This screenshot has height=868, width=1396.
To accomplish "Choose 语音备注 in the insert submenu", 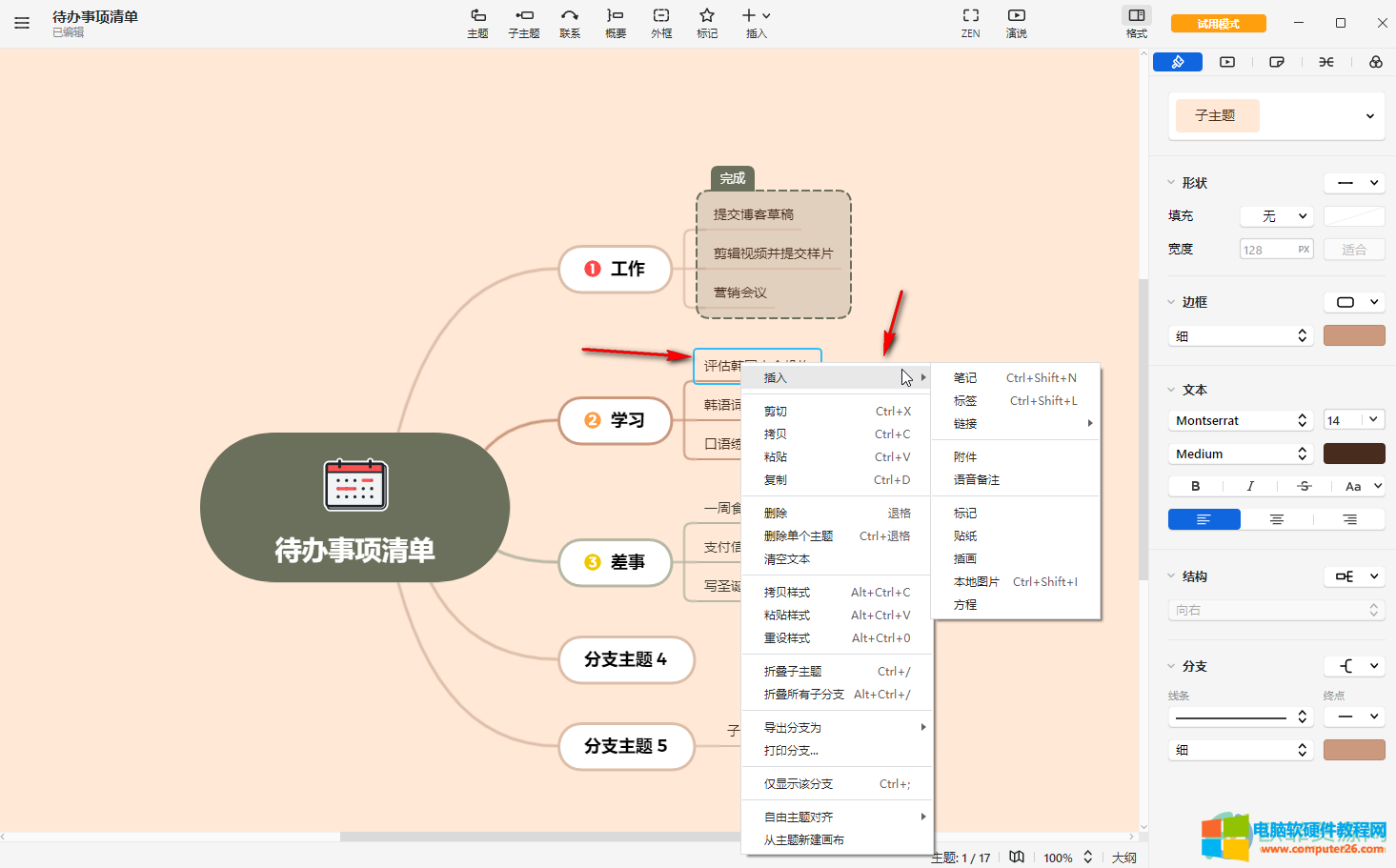I will (x=1016, y=480).
